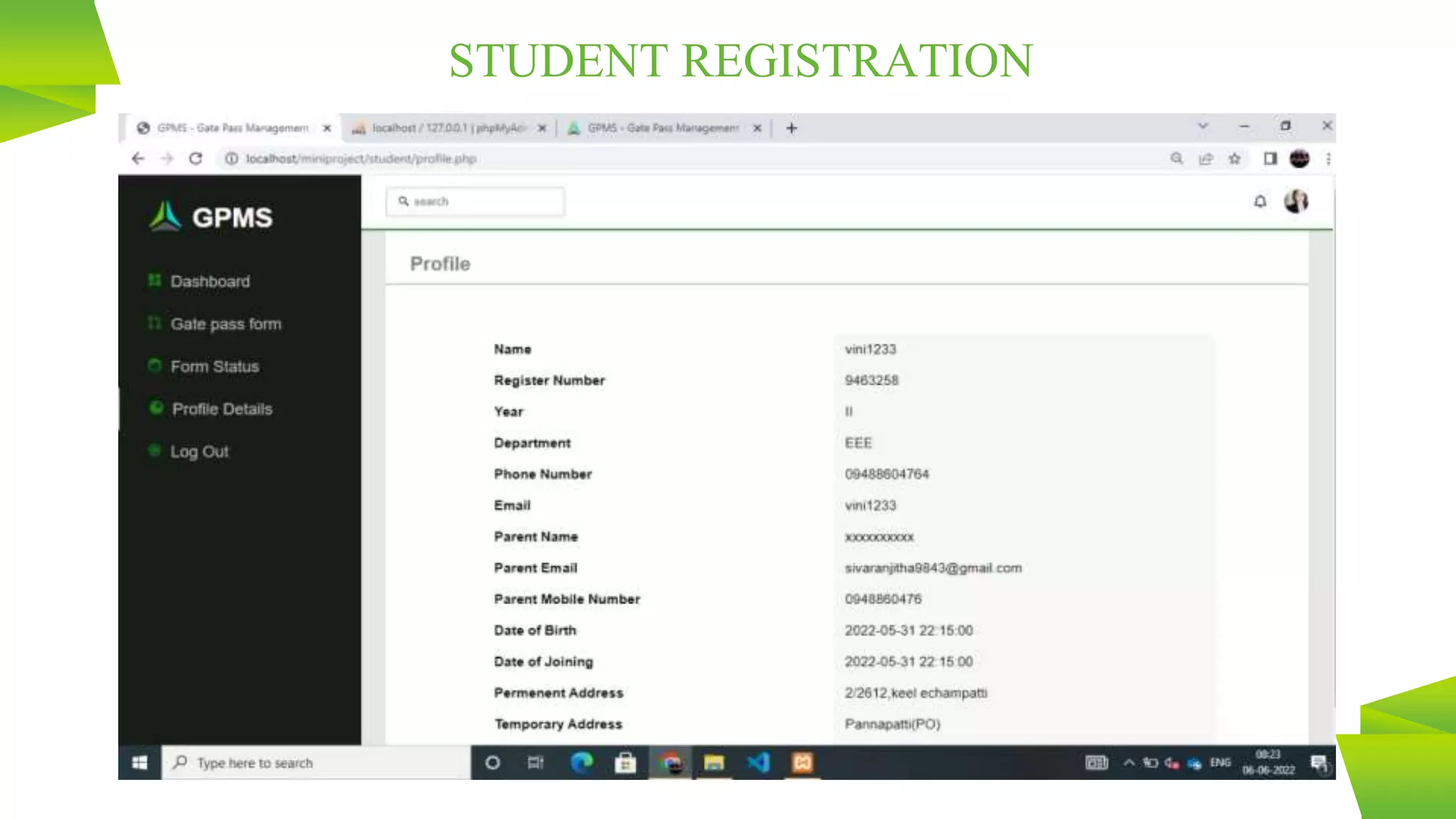The width and height of the screenshot is (1456, 819).
Task: Bookmark page with star icon
Action: pyautogui.click(x=1235, y=159)
